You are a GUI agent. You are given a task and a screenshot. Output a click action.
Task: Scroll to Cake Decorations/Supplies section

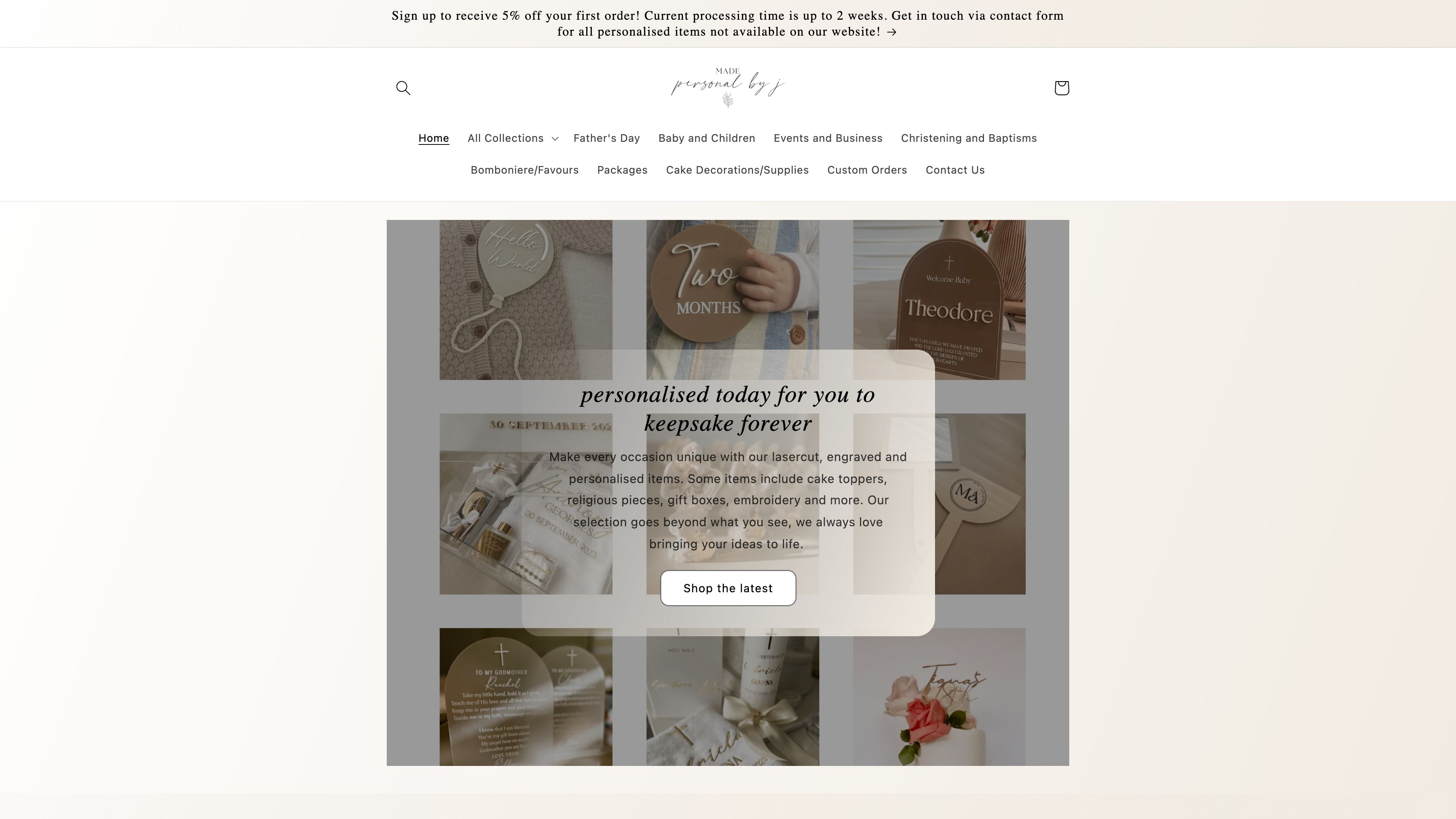[737, 169]
